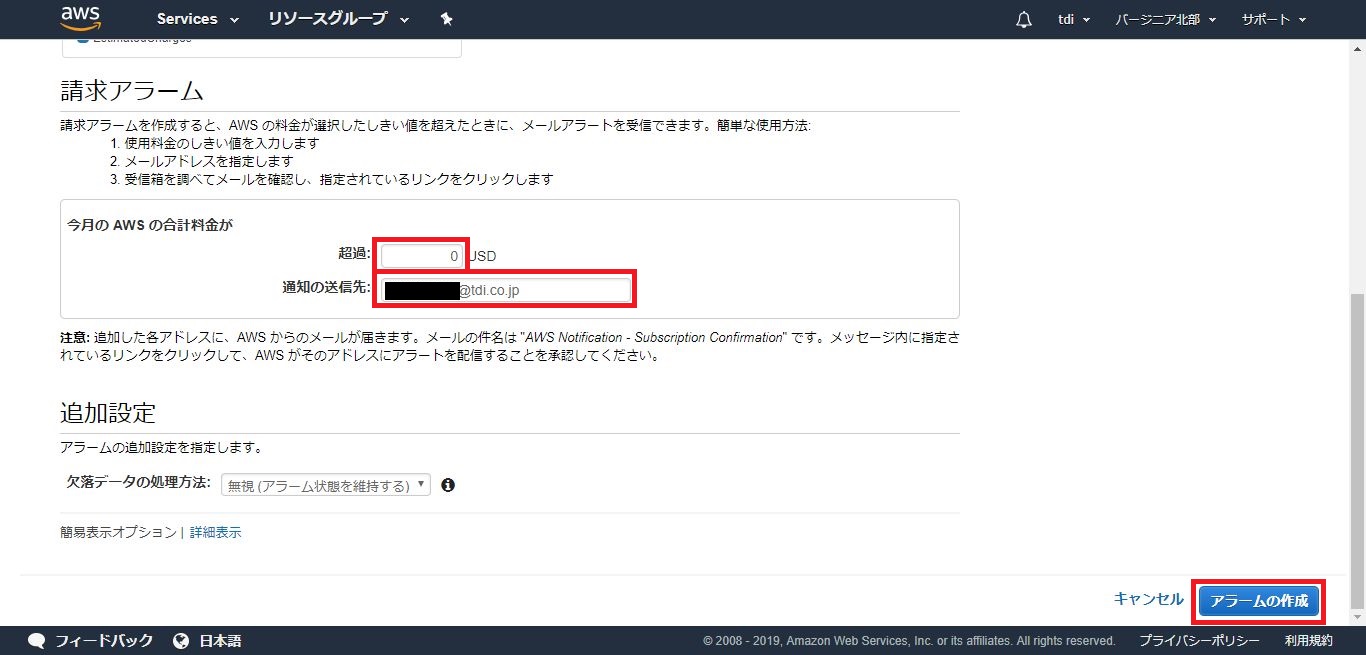
Task: Open the tdi account dropdown
Action: [1073, 20]
